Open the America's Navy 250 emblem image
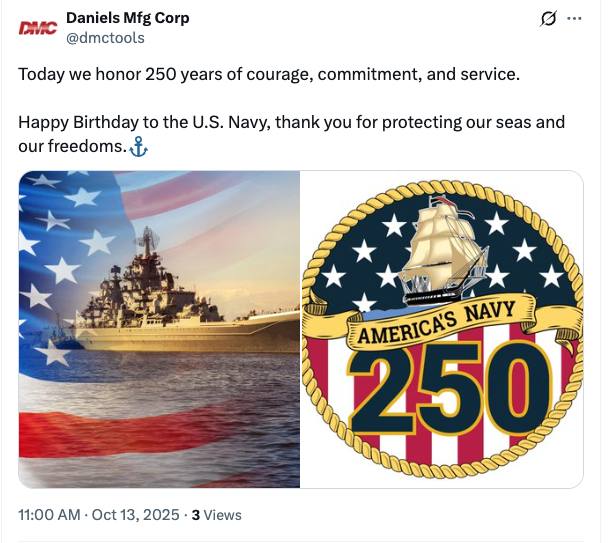Screen dimensions: 610x543 pos(442,329)
